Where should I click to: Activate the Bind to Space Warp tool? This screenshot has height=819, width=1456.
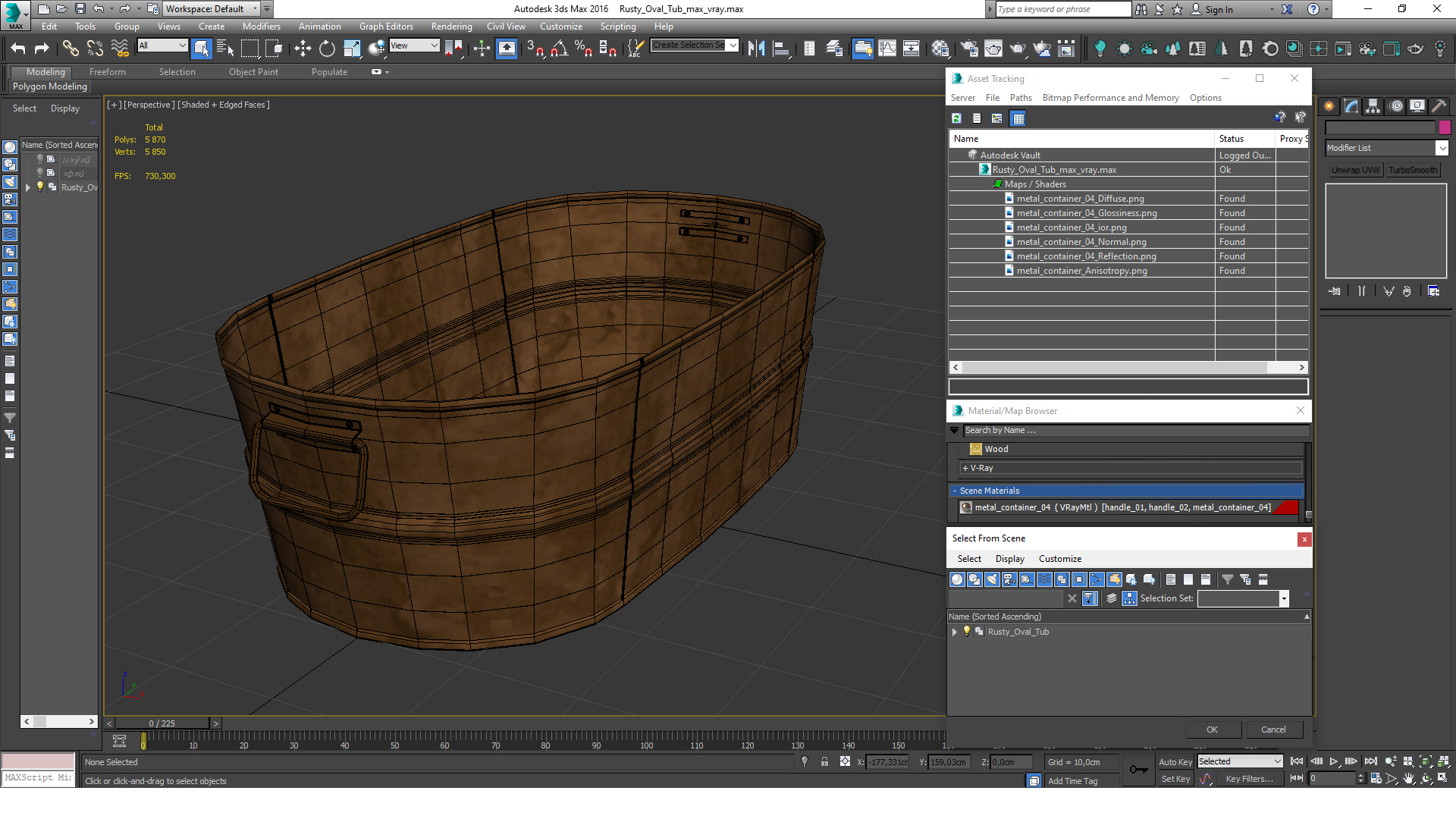coord(120,49)
